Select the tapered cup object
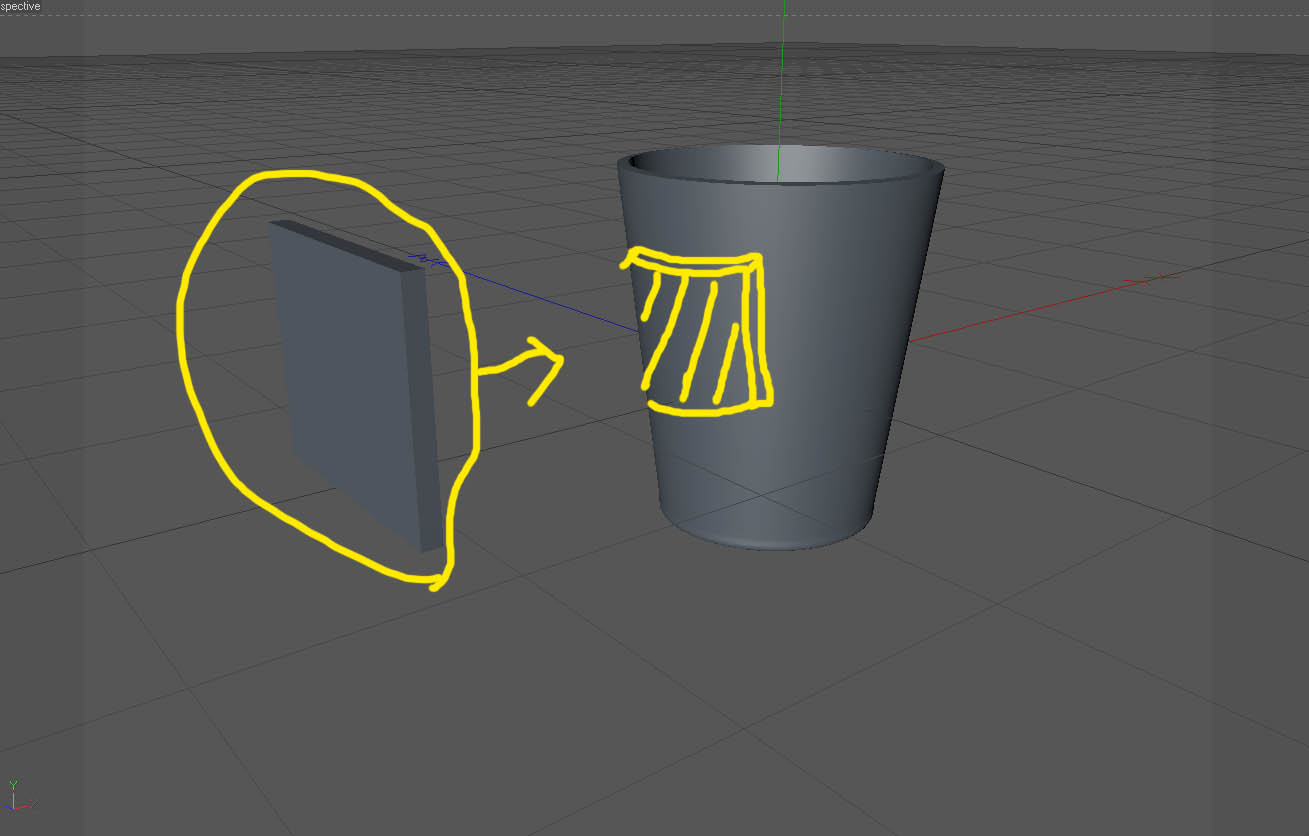 (x=780, y=347)
